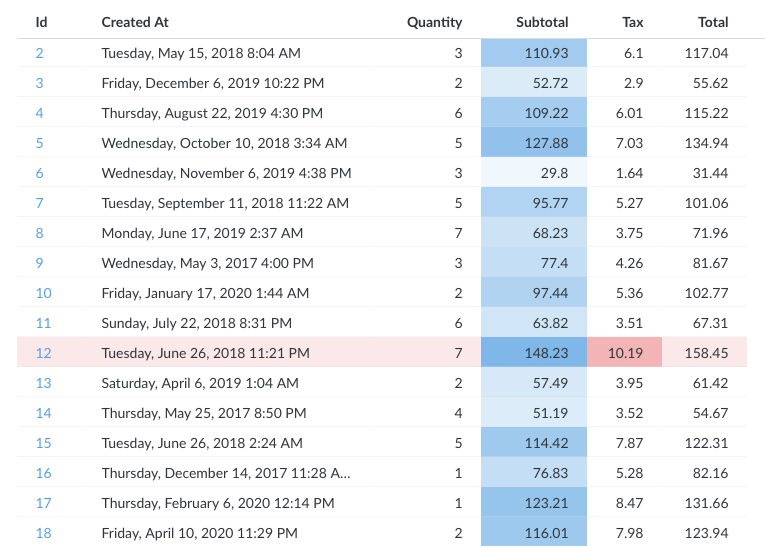Image resolution: width=765 pixels, height=548 pixels.
Task: Select 'Friday, December 6, 2019 10:22 PM' cell
Action: 227,83
